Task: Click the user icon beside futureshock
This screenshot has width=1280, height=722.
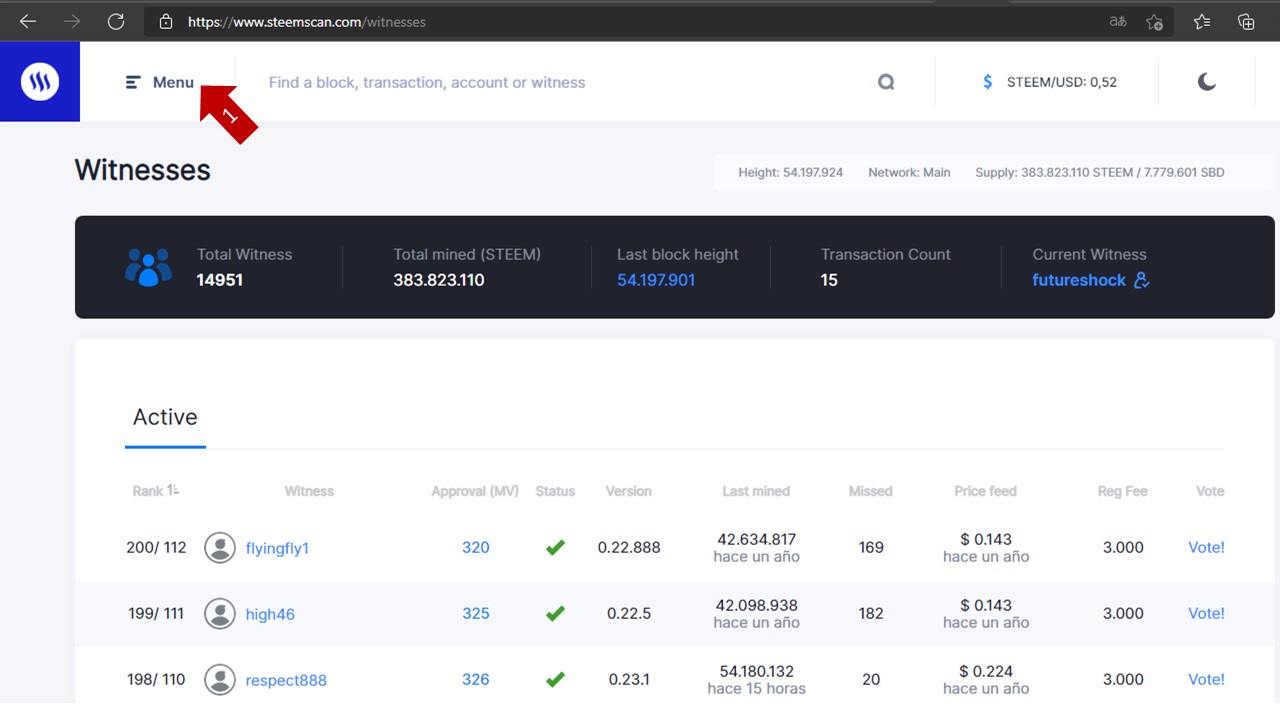Action: tap(1142, 280)
